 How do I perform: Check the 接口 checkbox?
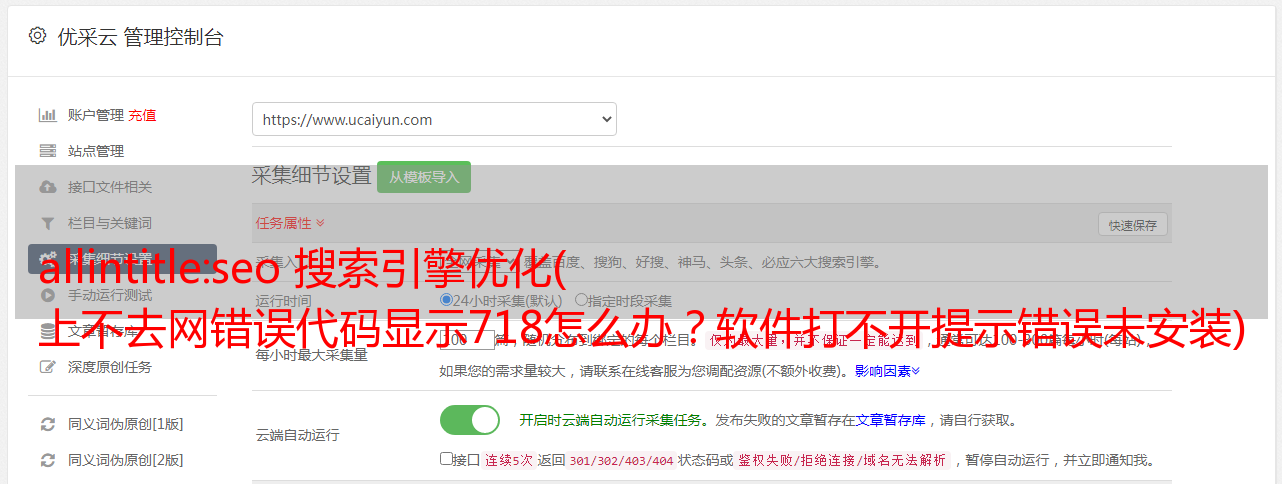coord(446,459)
